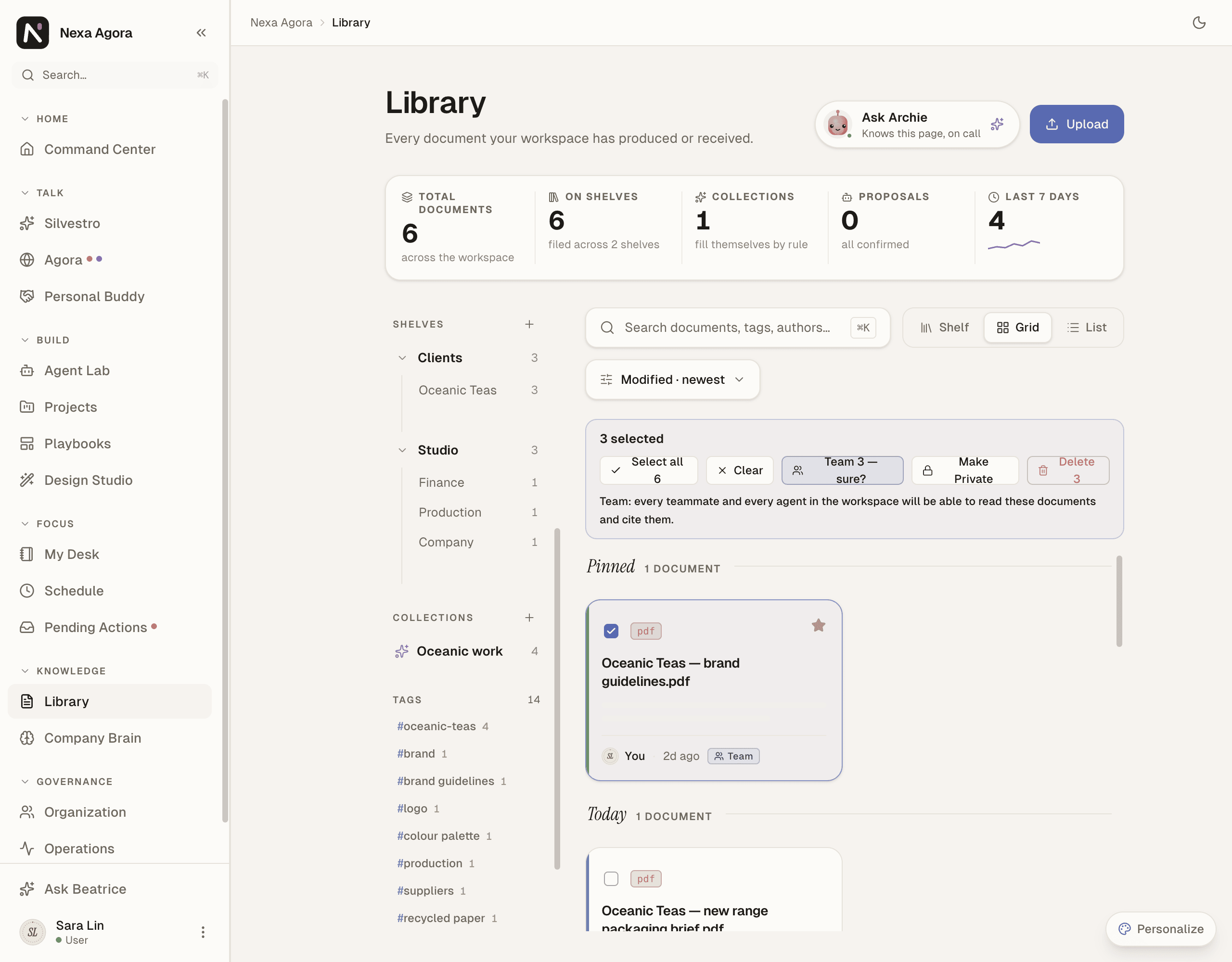Open the Personalize palette button
The width and height of the screenshot is (1232, 962).
coord(1160,929)
